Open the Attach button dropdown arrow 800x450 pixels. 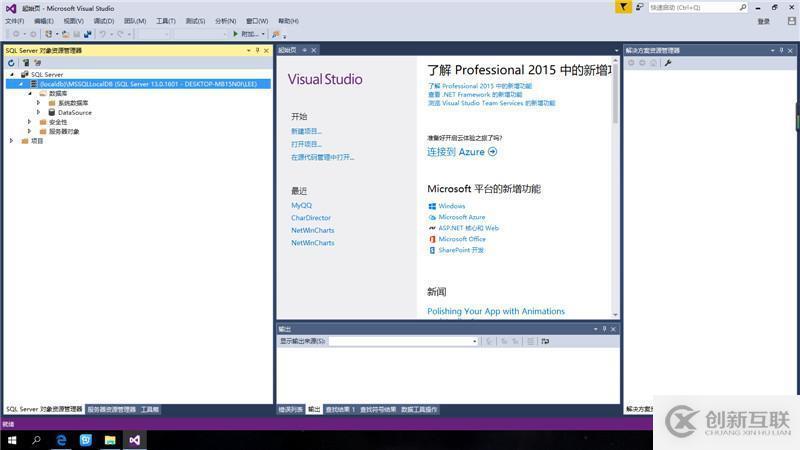pyautogui.click(x=263, y=34)
